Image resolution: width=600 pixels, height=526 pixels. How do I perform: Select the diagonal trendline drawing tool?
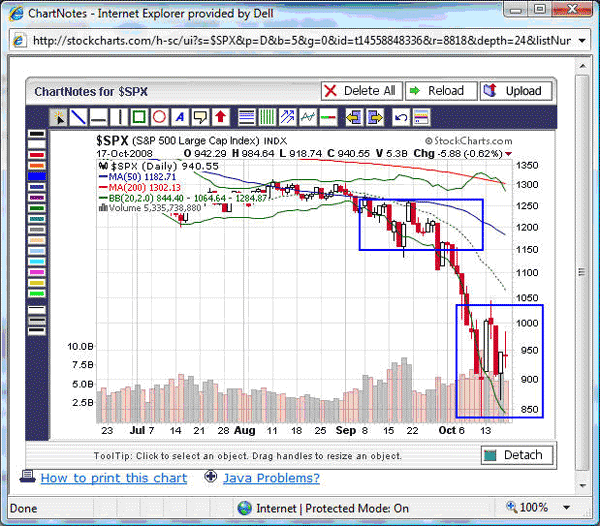coord(78,117)
